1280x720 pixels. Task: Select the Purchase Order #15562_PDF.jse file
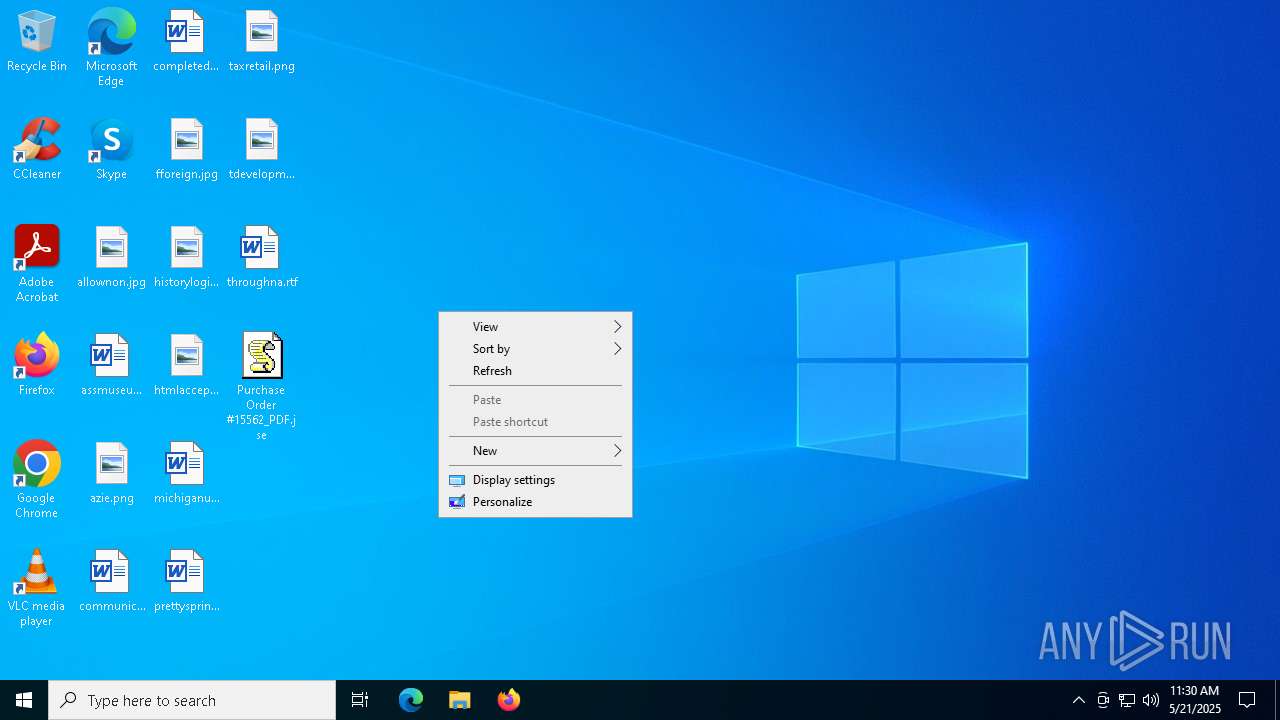[x=261, y=386]
